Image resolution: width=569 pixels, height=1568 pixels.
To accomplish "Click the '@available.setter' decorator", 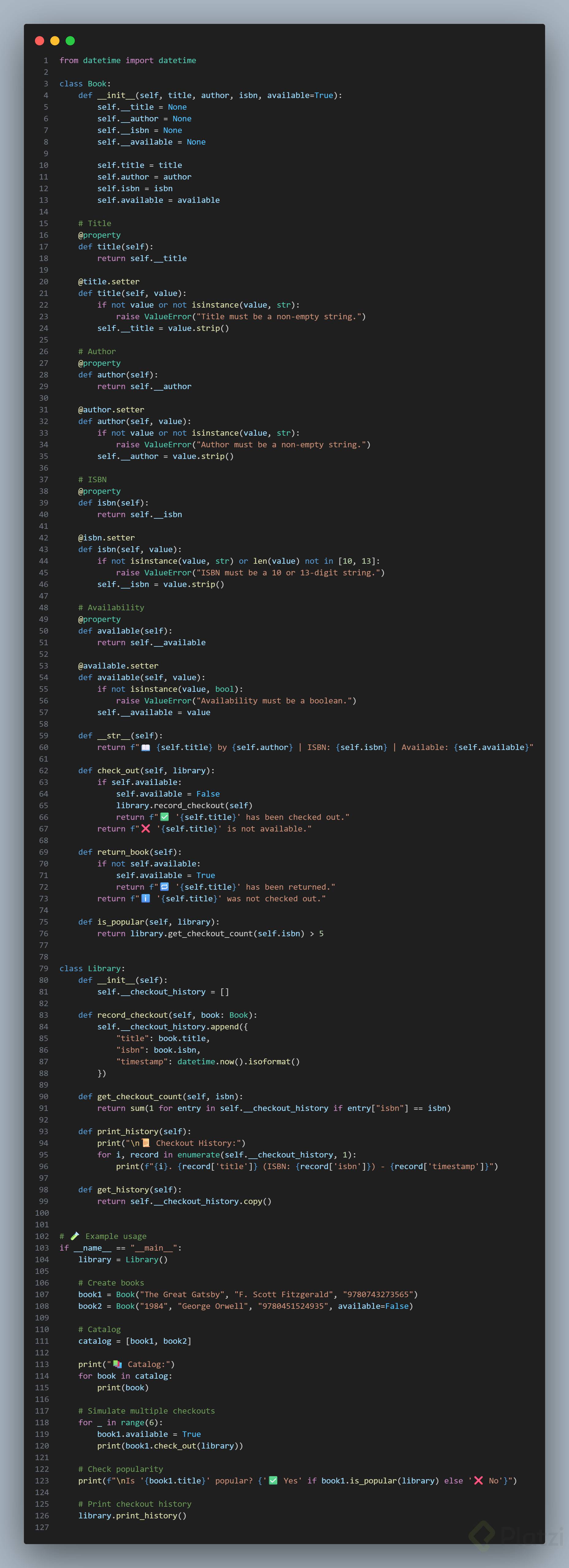I will coord(118,666).
